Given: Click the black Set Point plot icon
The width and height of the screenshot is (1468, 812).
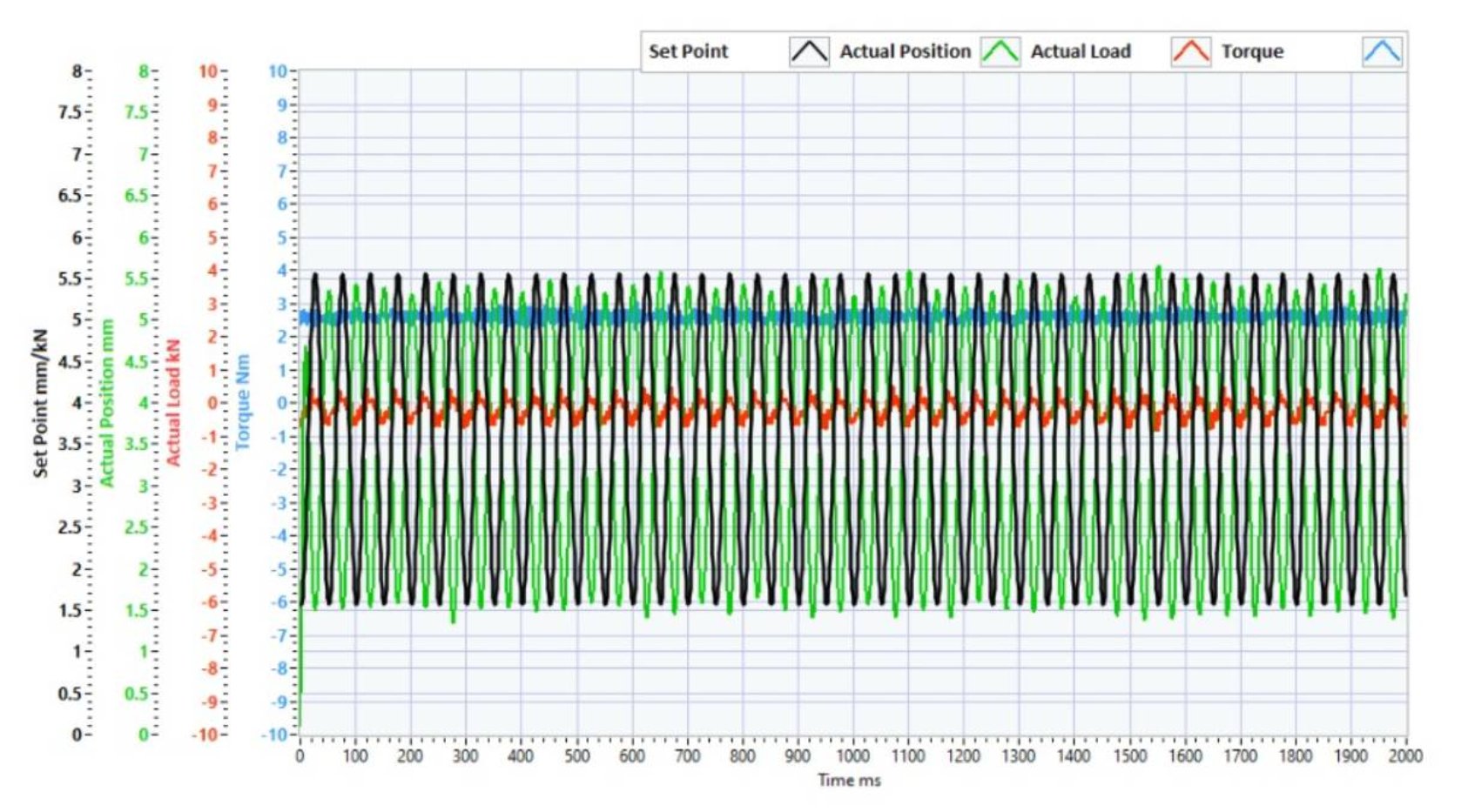Looking at the screenshot, I should (x=808, y=51).
